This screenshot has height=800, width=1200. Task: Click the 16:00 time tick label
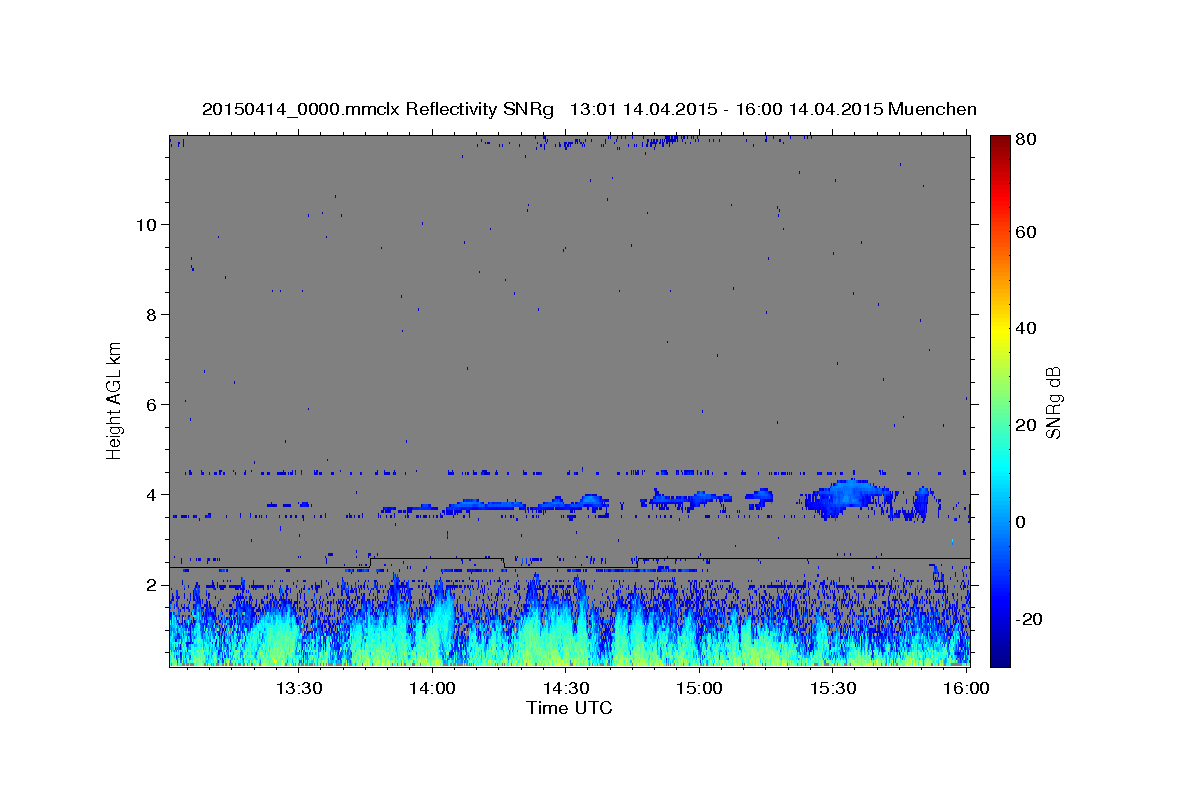(966, 688)
